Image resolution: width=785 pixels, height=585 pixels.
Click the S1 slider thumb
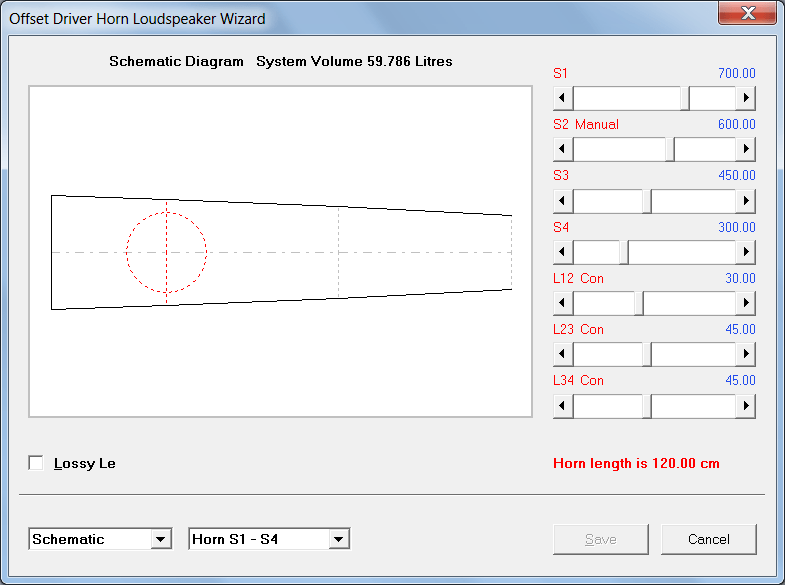coord(685,98)
